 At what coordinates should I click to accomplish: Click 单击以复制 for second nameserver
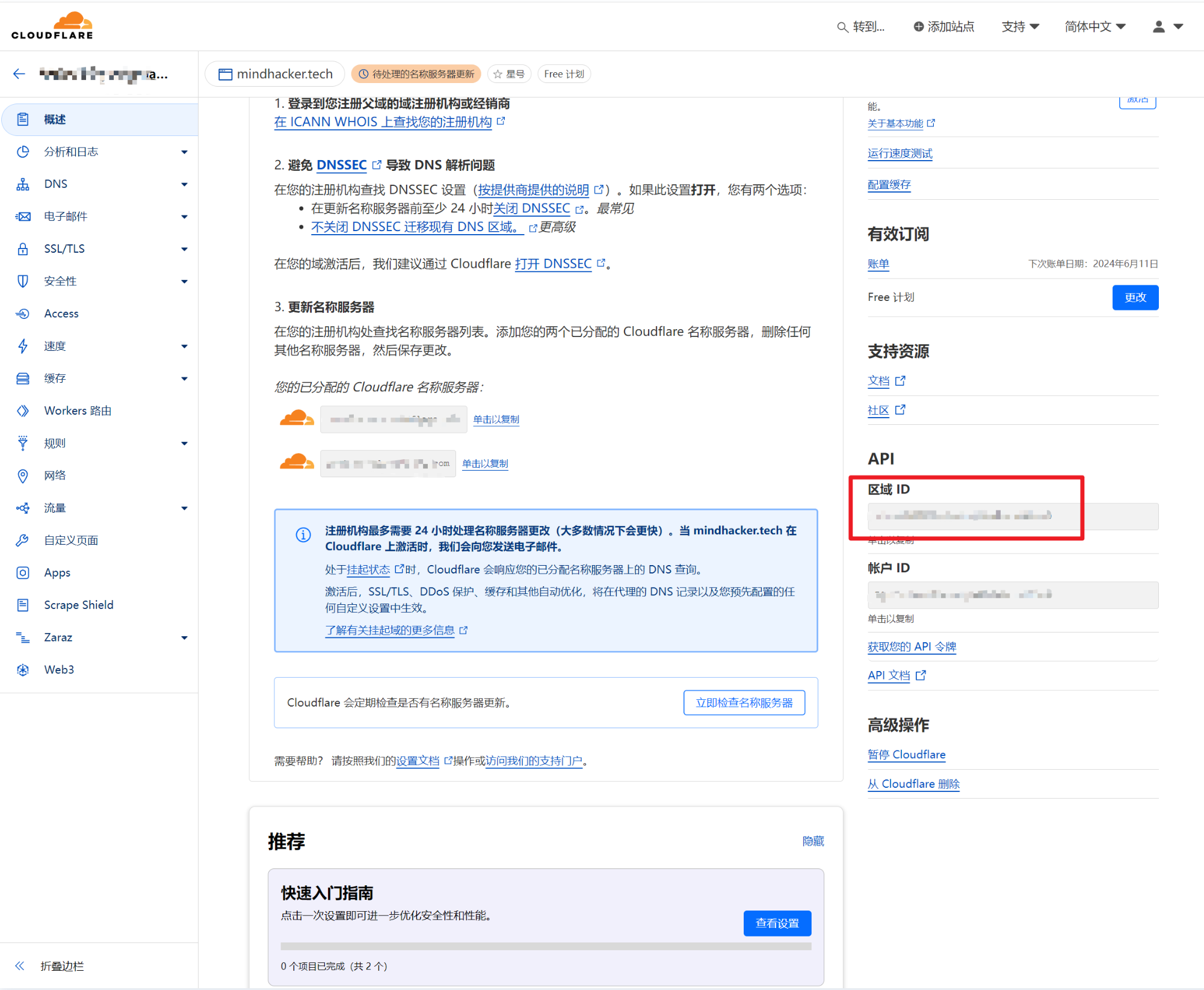485,463
